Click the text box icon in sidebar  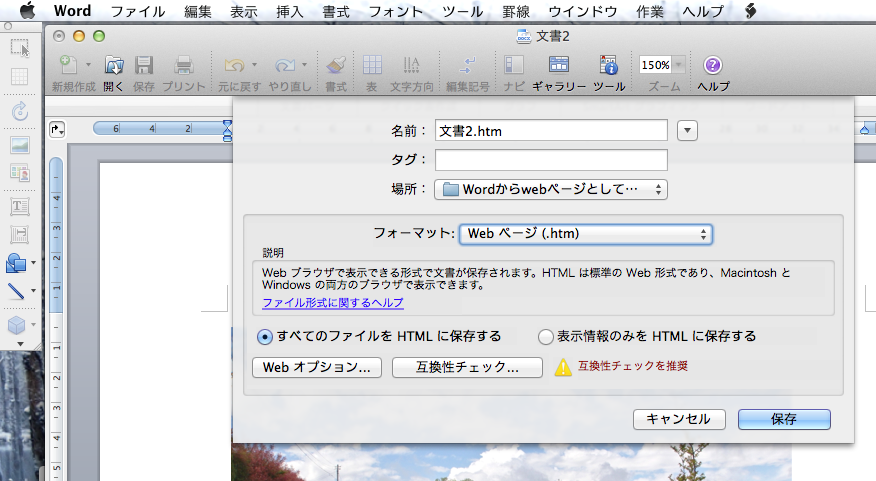[x=20, y=207]
